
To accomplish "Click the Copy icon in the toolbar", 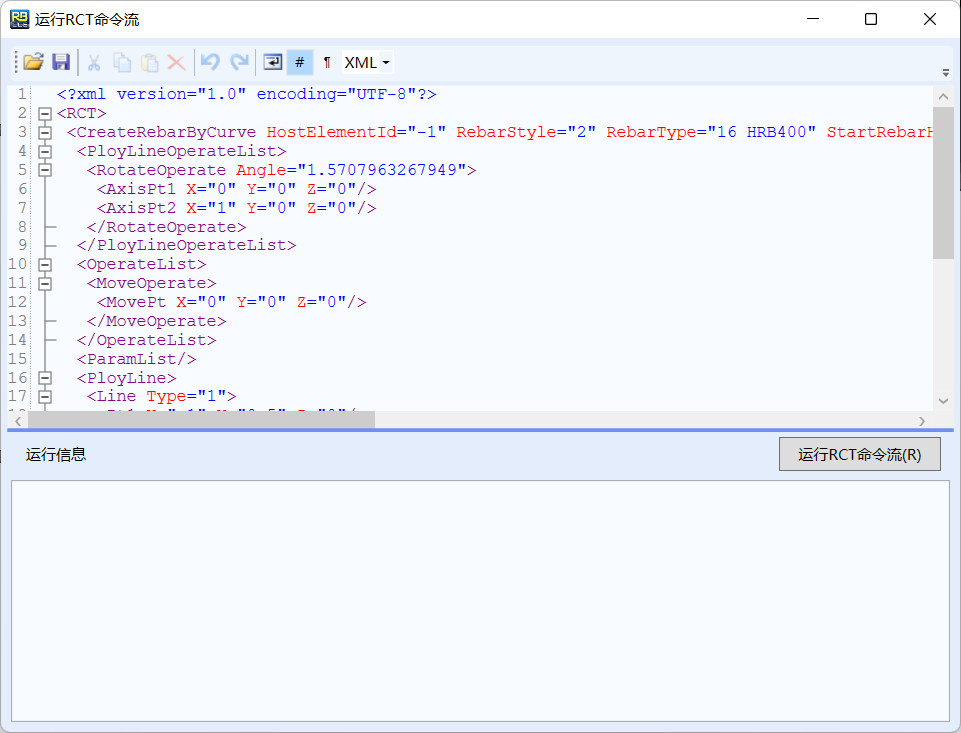I will click(x=122, y=62).
